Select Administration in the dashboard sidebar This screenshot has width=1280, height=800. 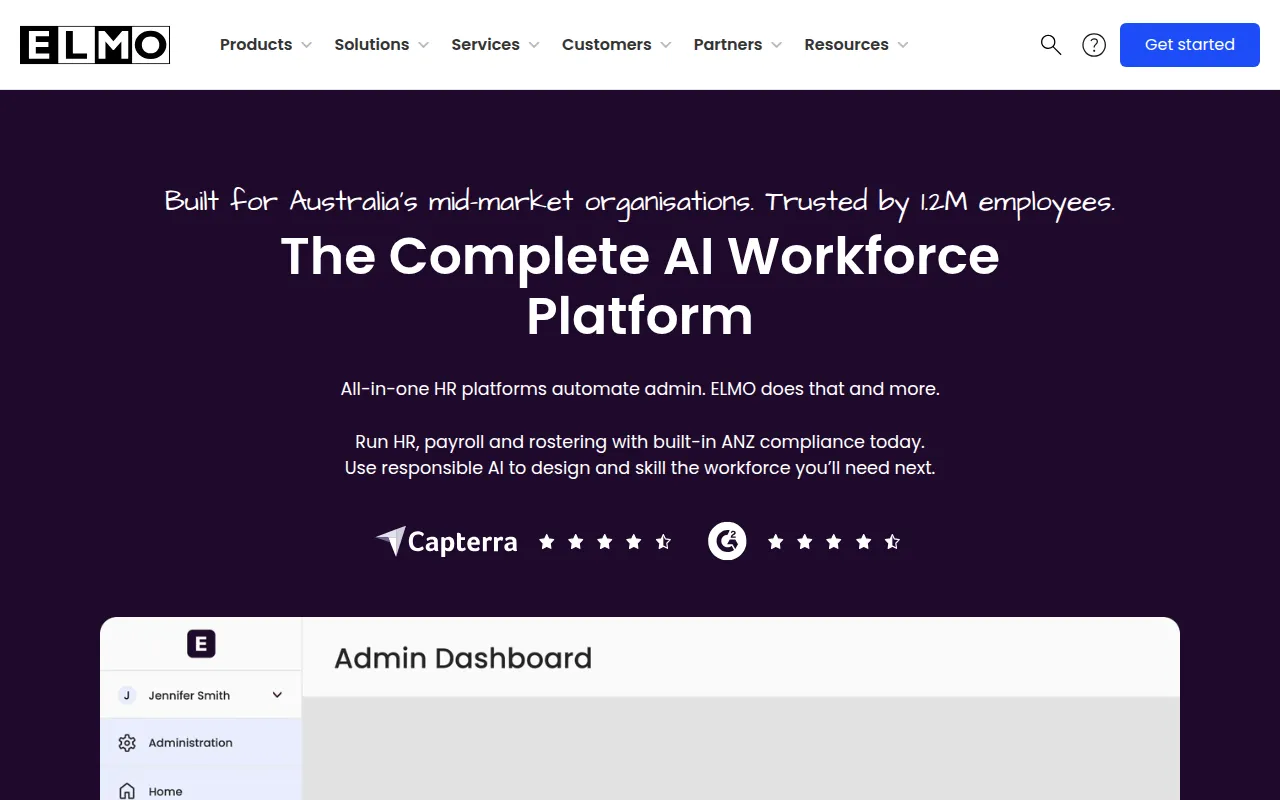(201, 743)
